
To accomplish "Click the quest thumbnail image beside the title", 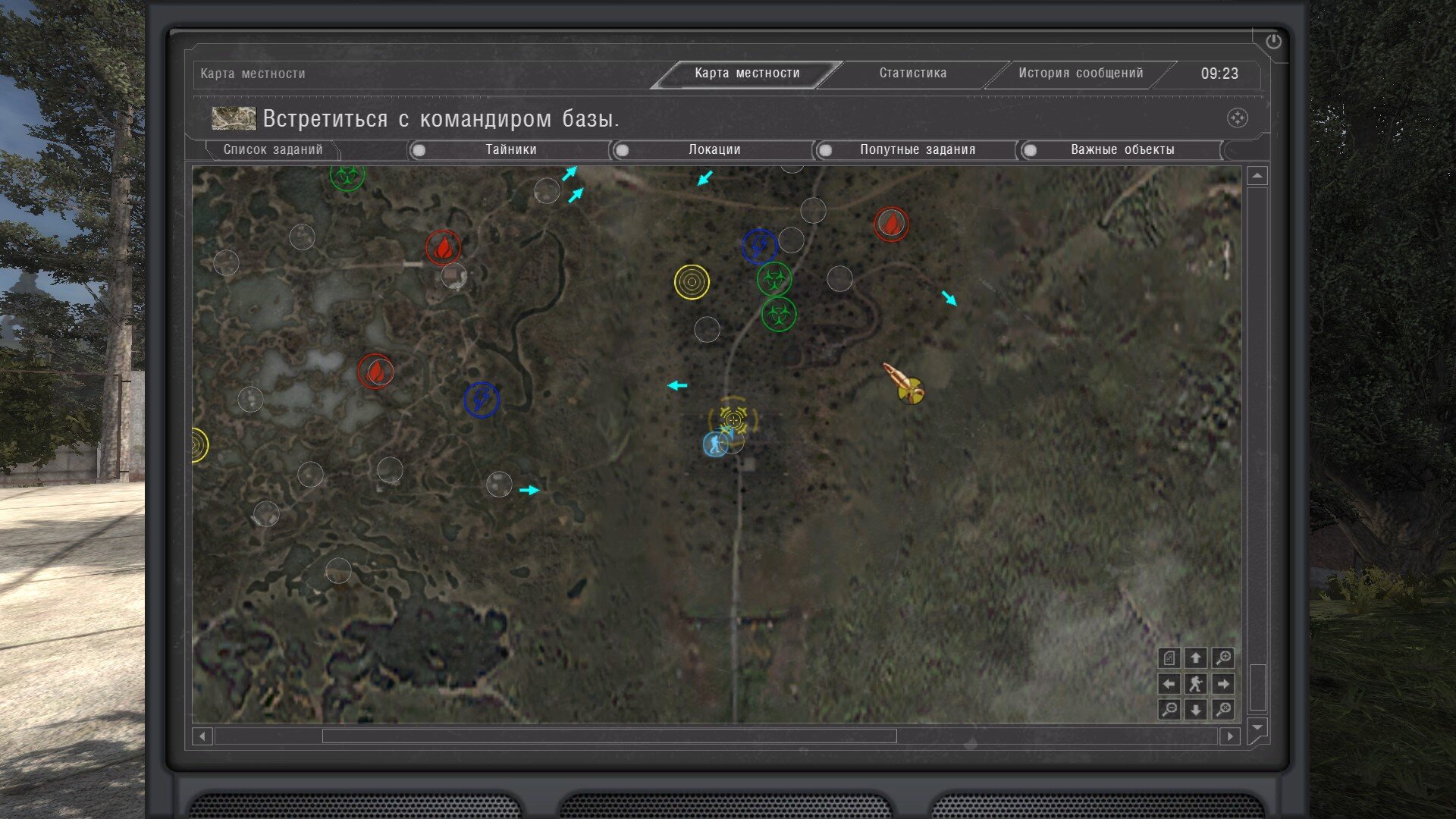I will (x=234, y=118).
